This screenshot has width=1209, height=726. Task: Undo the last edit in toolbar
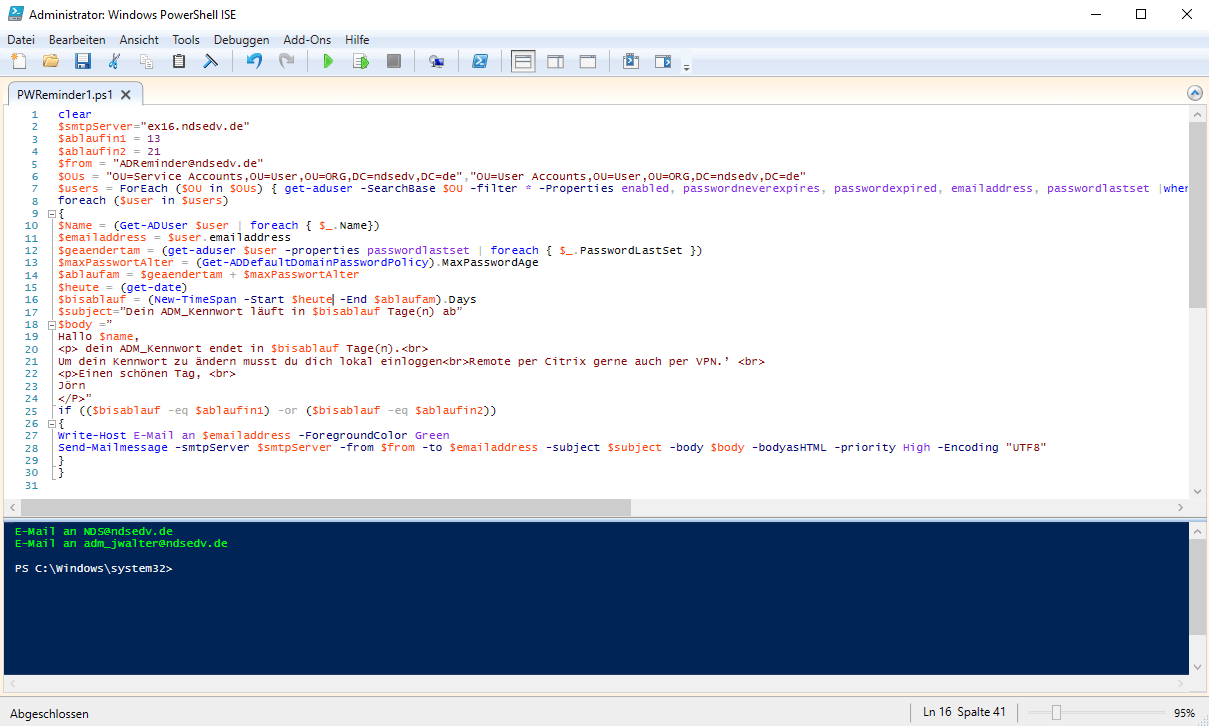coord(254,62)
